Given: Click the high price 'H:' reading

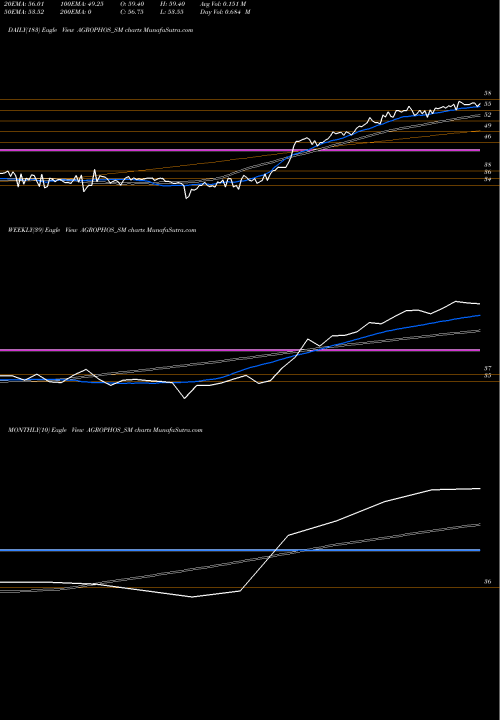Looking at the screenshot, I should [x=171, y=4].
